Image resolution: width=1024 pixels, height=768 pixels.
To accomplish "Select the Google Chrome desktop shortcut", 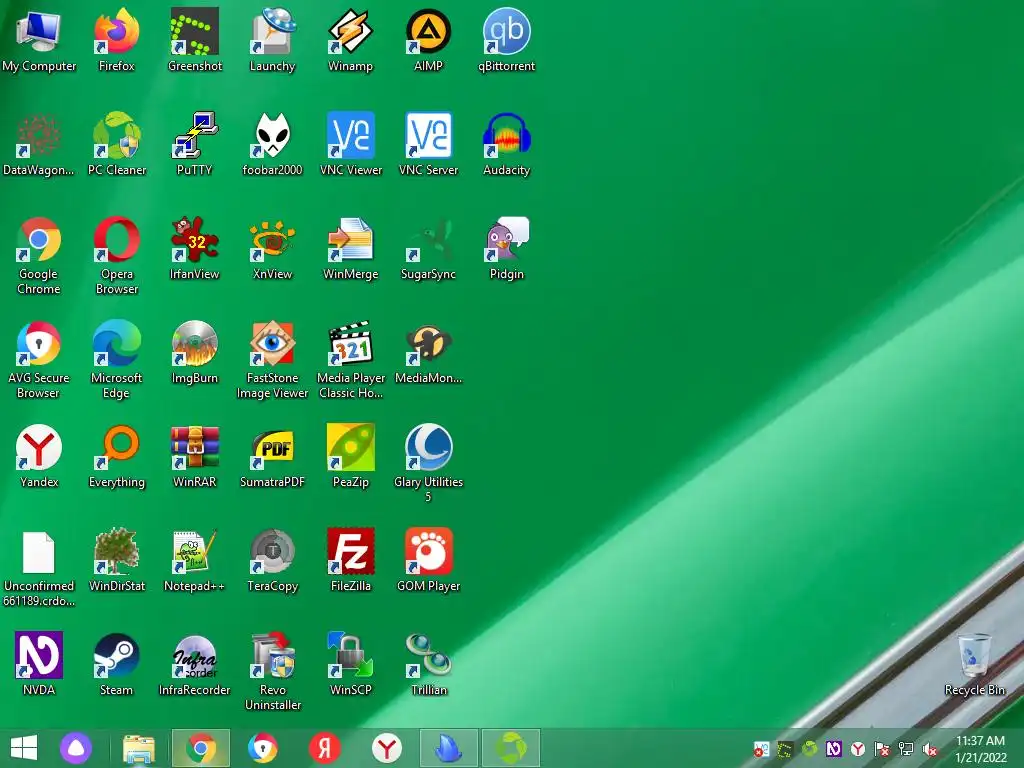I will point(39,255).
